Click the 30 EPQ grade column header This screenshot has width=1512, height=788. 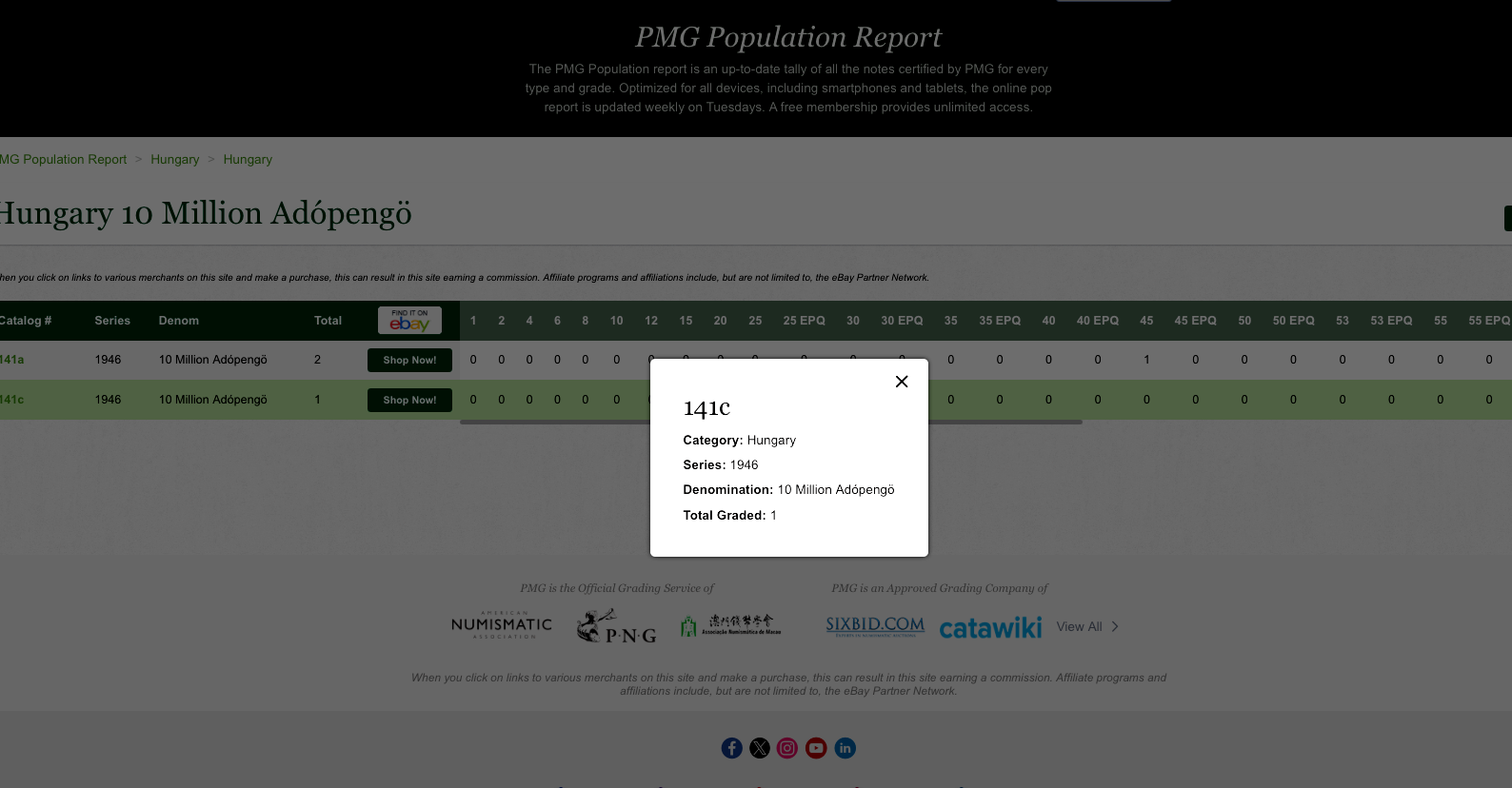902,321
